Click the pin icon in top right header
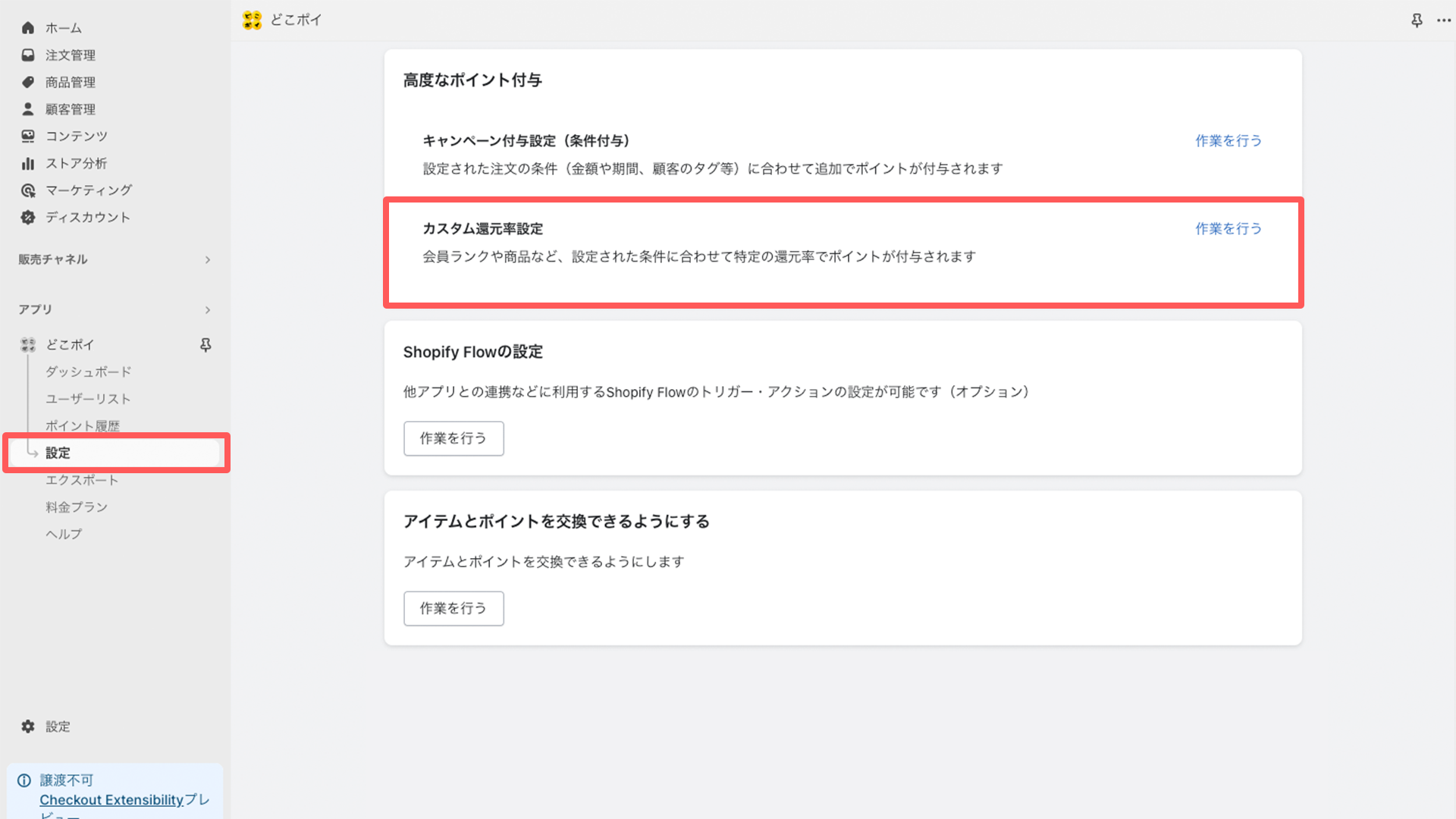 [1417, 20]
